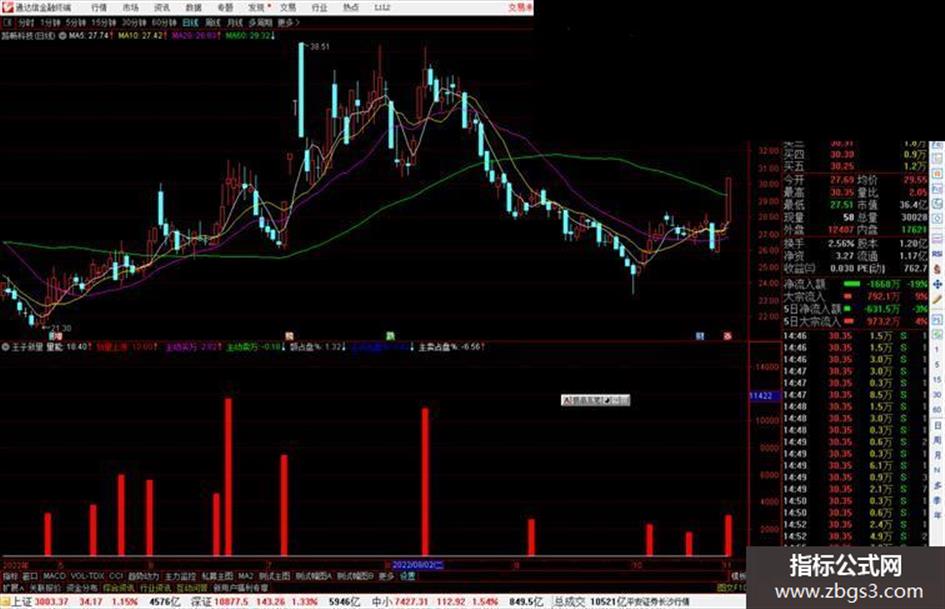Open the 多周期 multi-period view
The image size is (945, 609).
[260, 23]
